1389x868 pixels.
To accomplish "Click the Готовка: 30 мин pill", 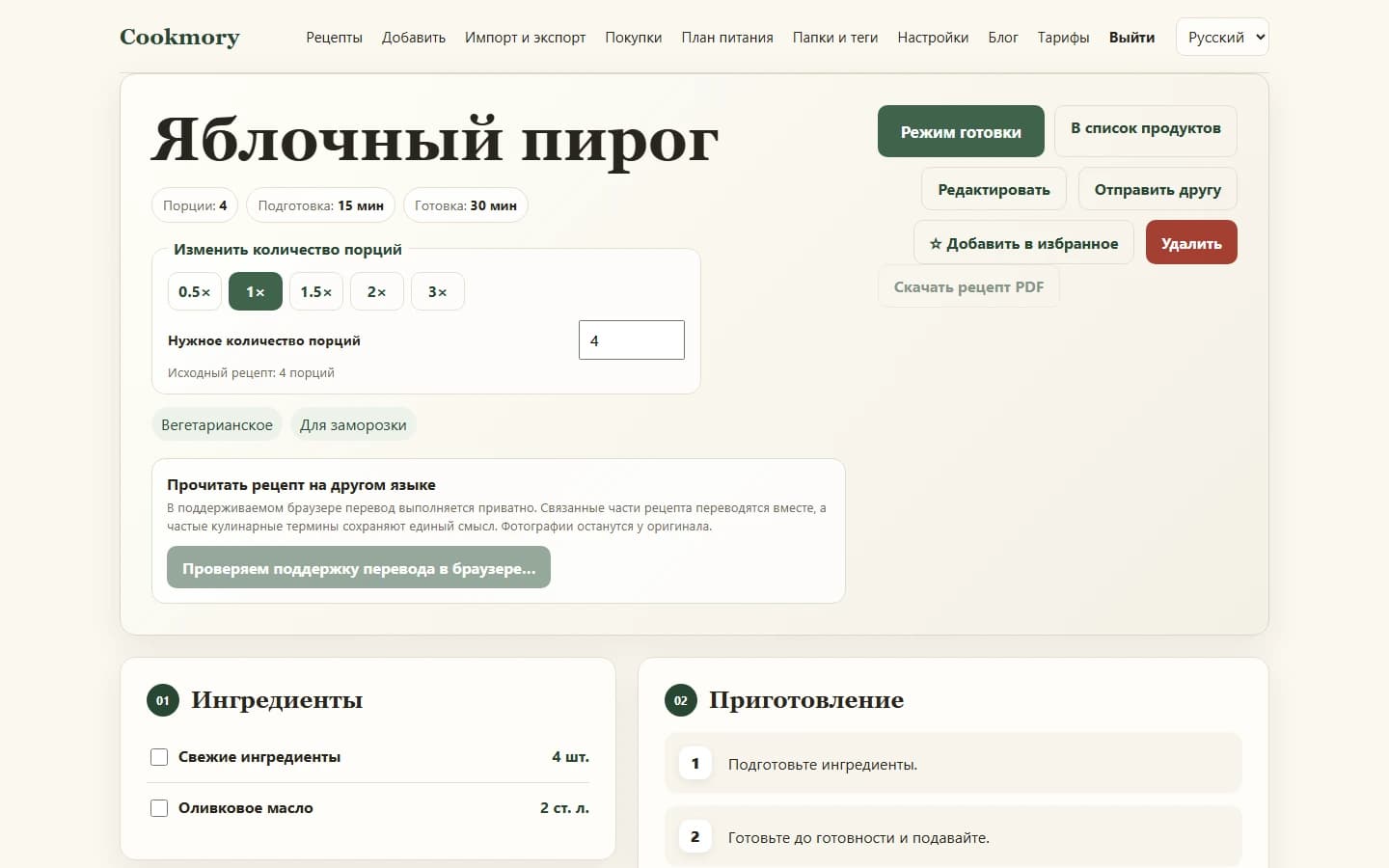I will pos(466,205).
